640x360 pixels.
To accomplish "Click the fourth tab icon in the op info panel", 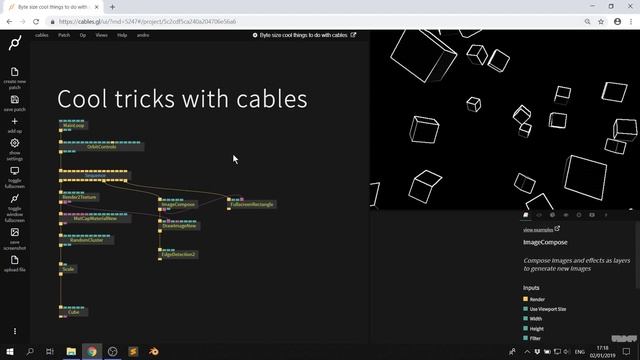I will pyautogui.click(x=566, y=215).
